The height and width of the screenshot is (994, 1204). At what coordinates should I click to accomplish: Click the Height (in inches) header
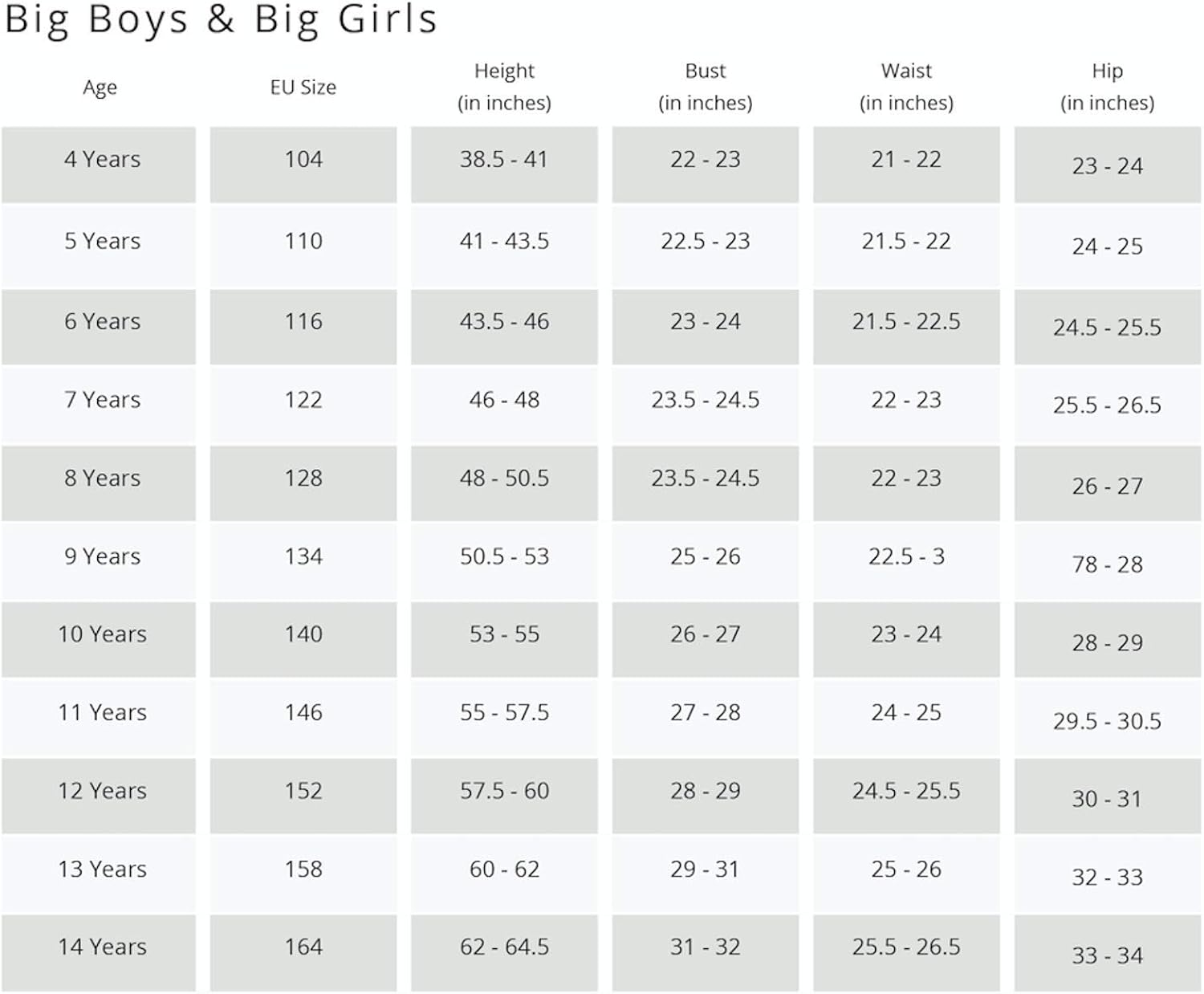tap(504, 87)
